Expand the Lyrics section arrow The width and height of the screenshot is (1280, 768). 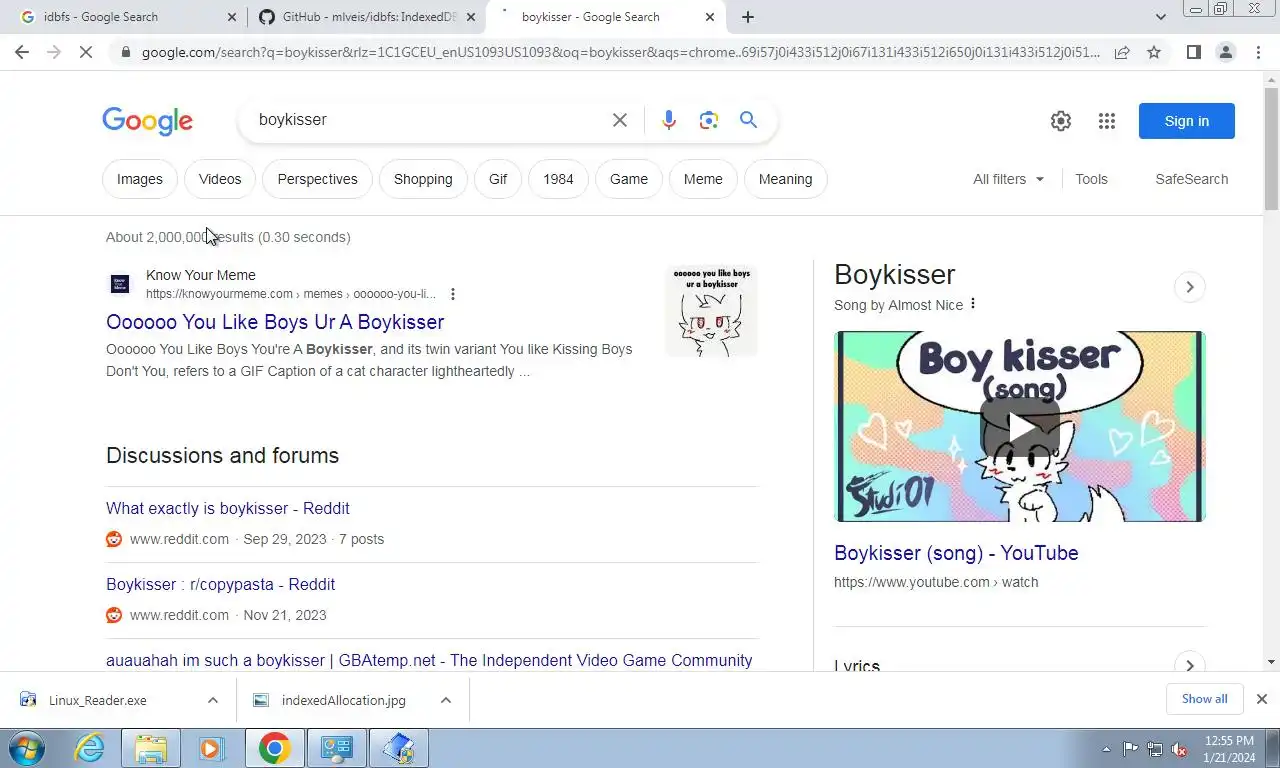(x=1189, y=665)
